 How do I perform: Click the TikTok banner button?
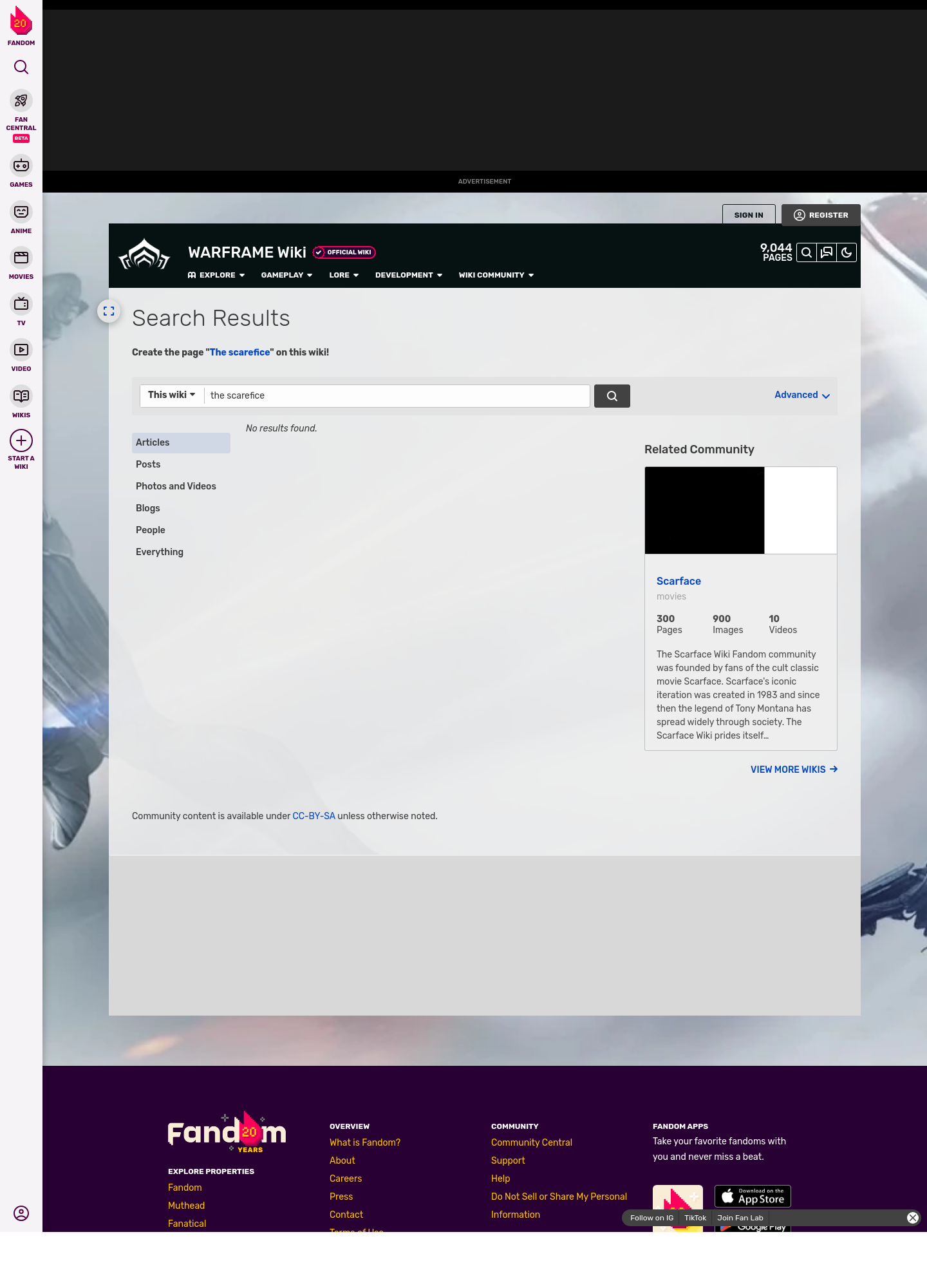tap(695, 1218)
